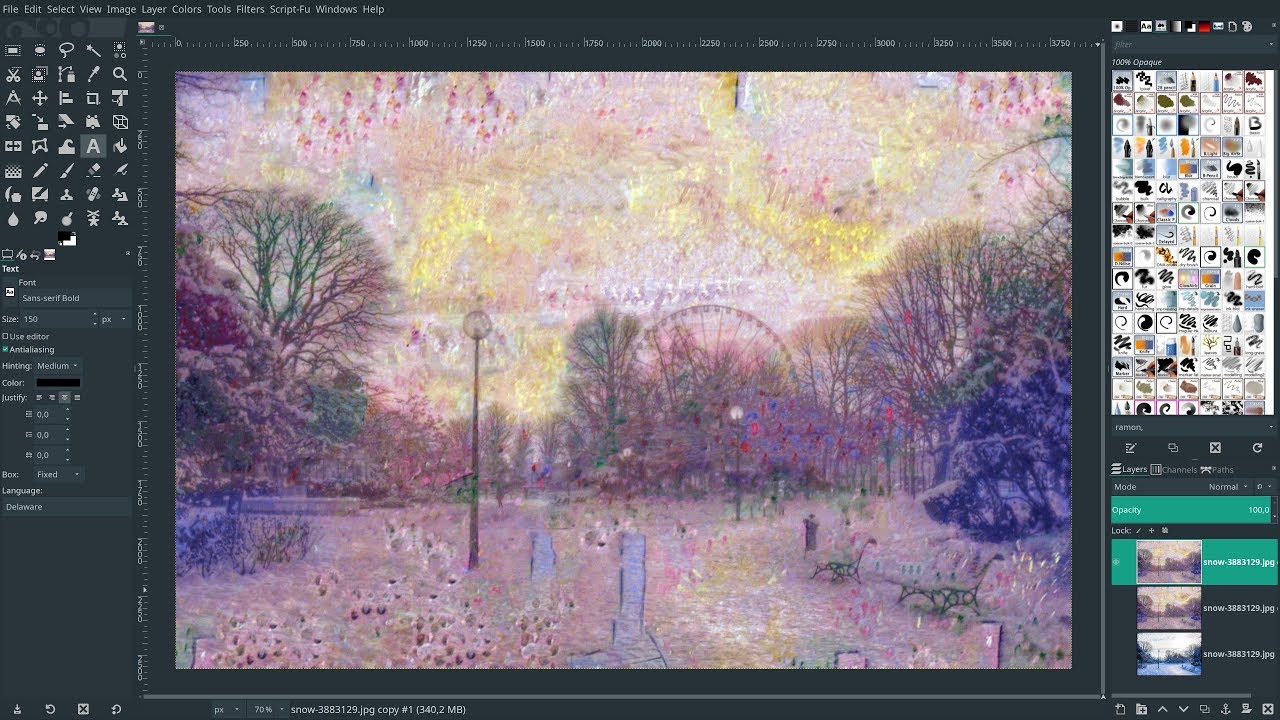
Task: Delete the selected layer
Action: click(x=1268, y=709)
